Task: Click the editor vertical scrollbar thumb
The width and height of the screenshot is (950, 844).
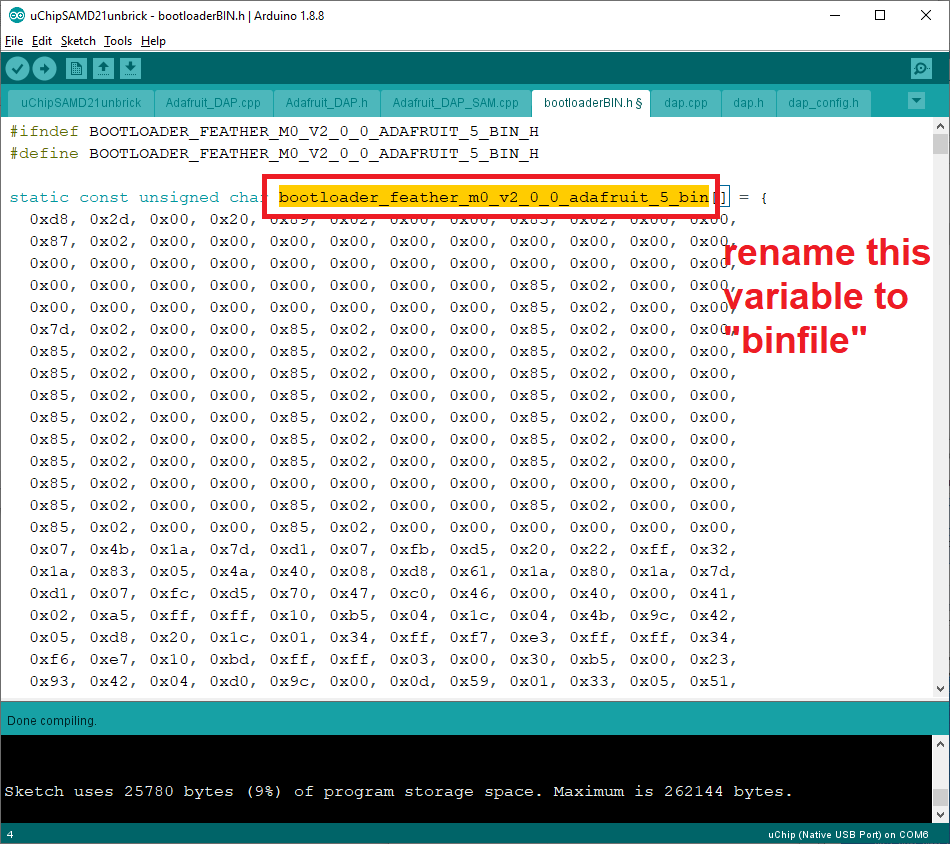Action: click(x=940, y=145)
